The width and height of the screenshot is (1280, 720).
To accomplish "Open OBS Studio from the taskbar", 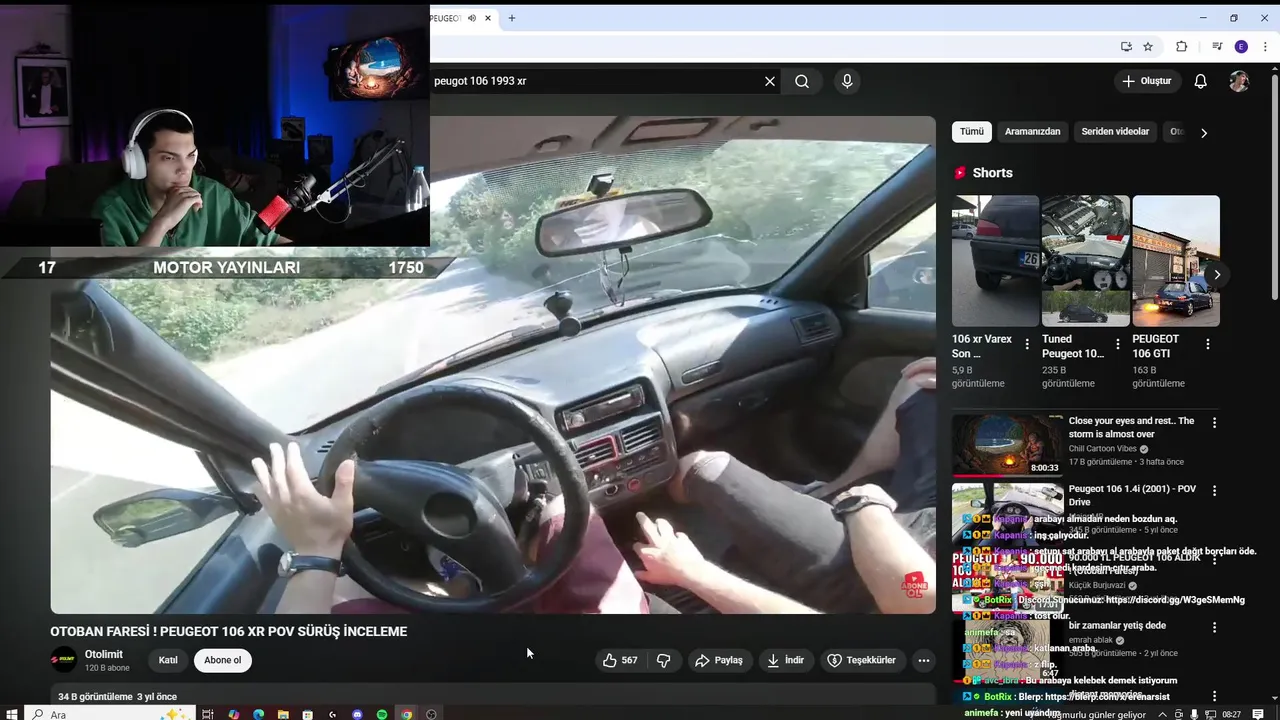I will click(432, 714).
